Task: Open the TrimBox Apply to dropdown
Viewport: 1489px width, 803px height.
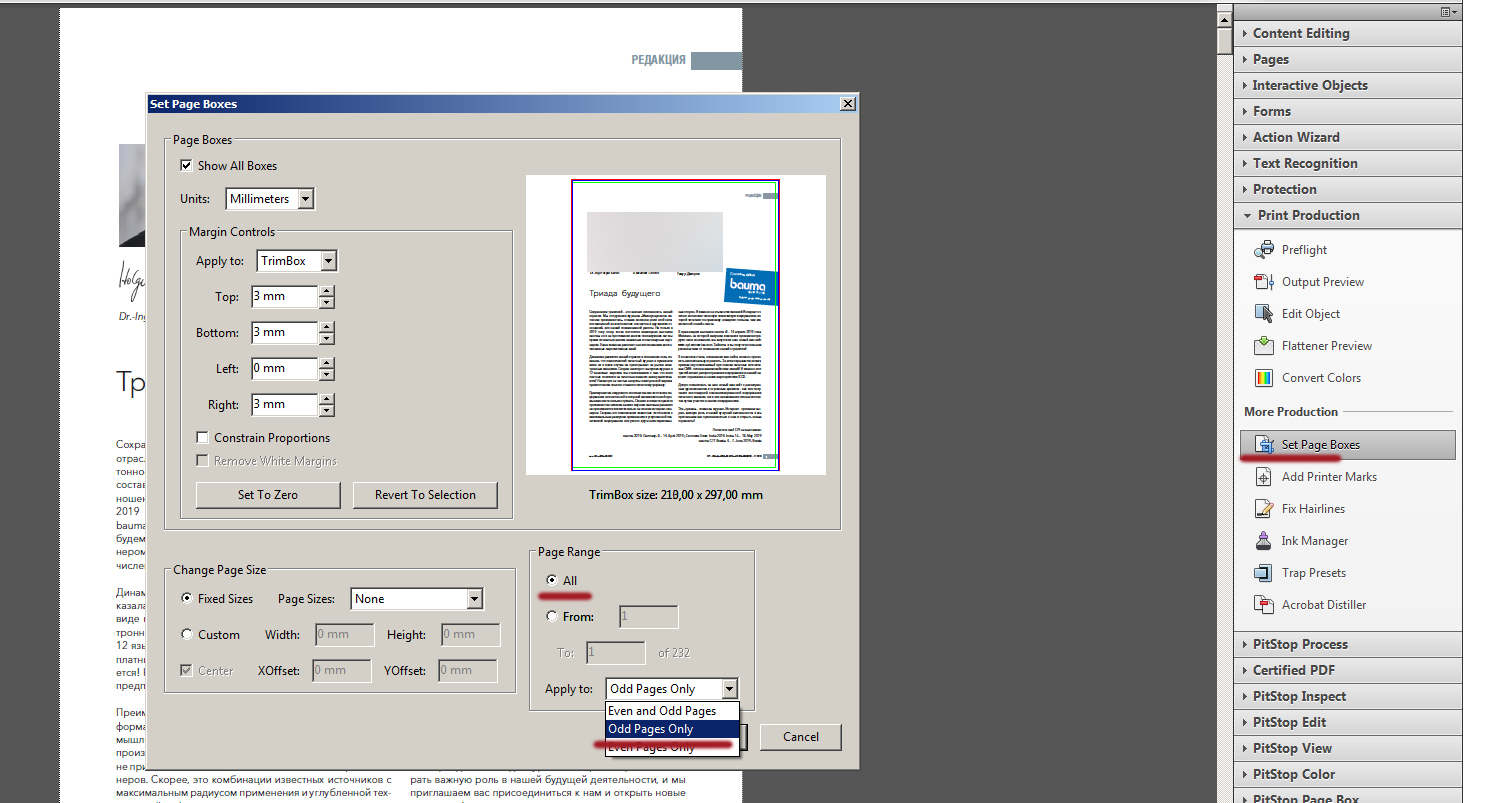Action: 297,261
